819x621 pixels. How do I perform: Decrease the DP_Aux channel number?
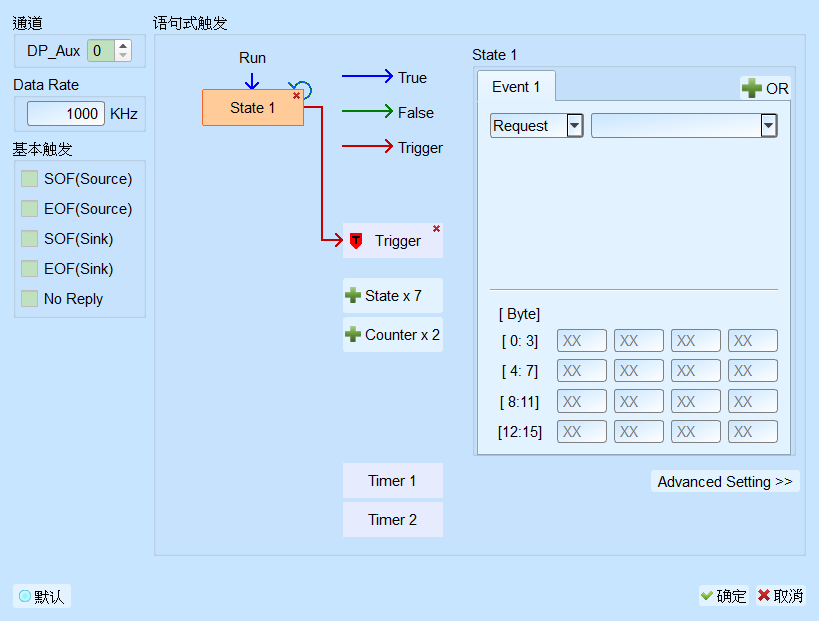(123, 55)
